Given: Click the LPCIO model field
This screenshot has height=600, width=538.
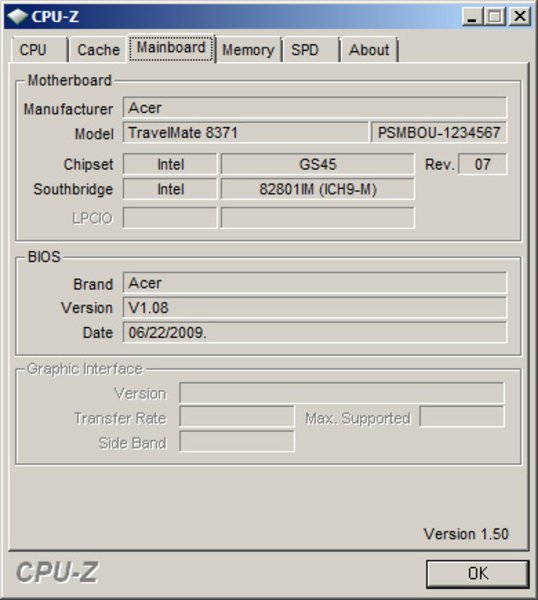Looking at the screenshot, I should click(x=318, y=218).
